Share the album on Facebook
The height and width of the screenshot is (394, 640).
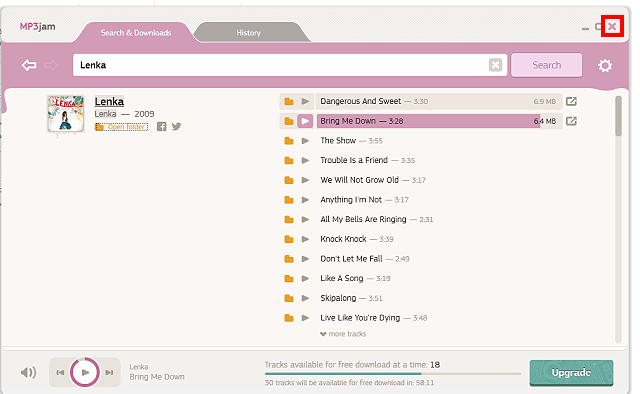(x=162, y=127)
